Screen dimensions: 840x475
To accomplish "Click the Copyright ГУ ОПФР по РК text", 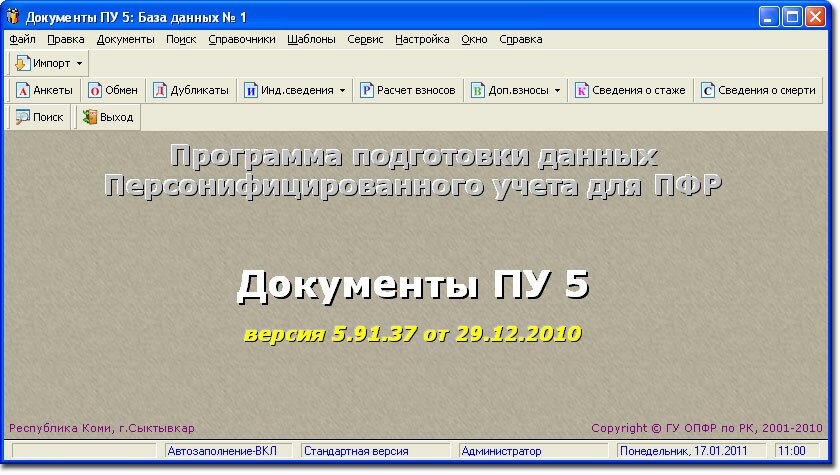I will point(707,428).
